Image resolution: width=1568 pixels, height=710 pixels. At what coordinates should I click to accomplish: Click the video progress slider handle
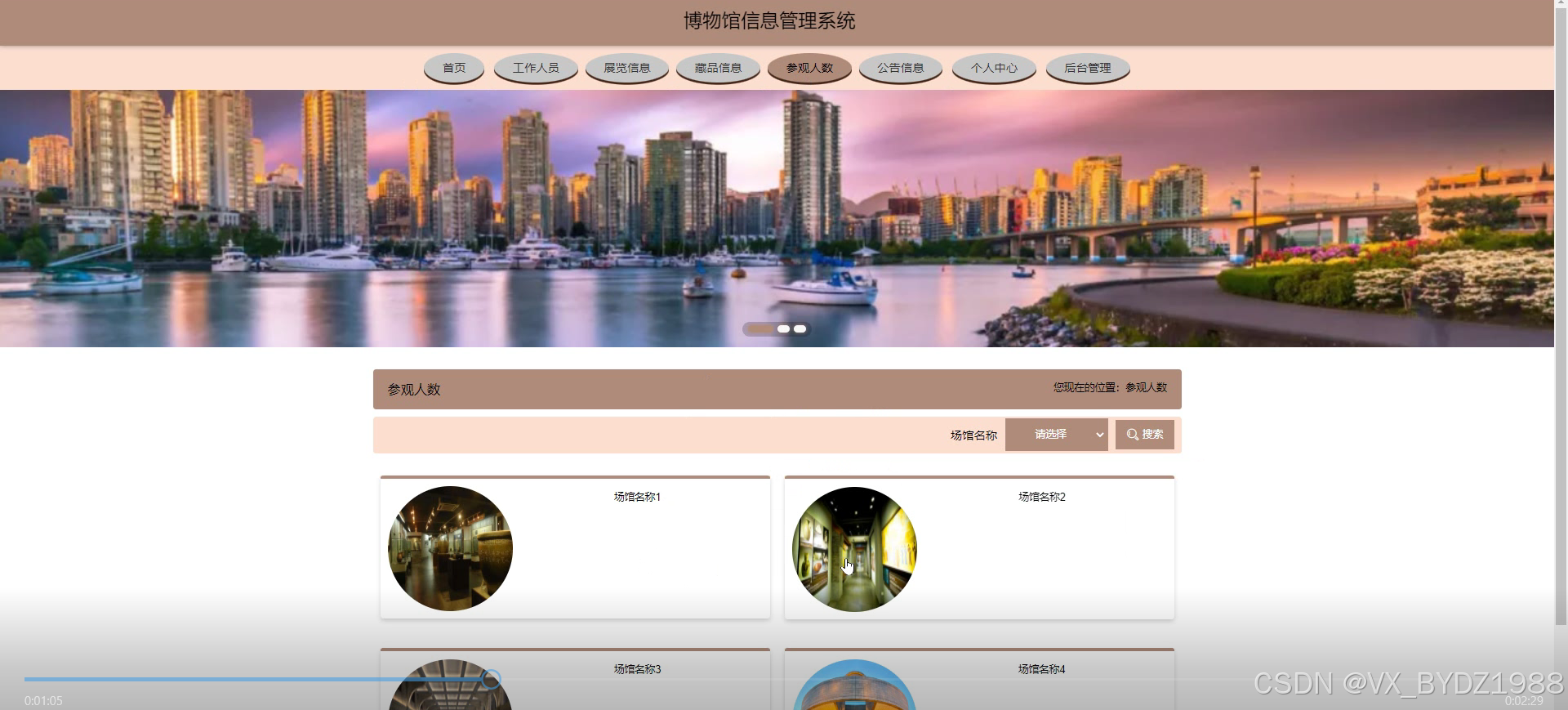pos(492,679)
